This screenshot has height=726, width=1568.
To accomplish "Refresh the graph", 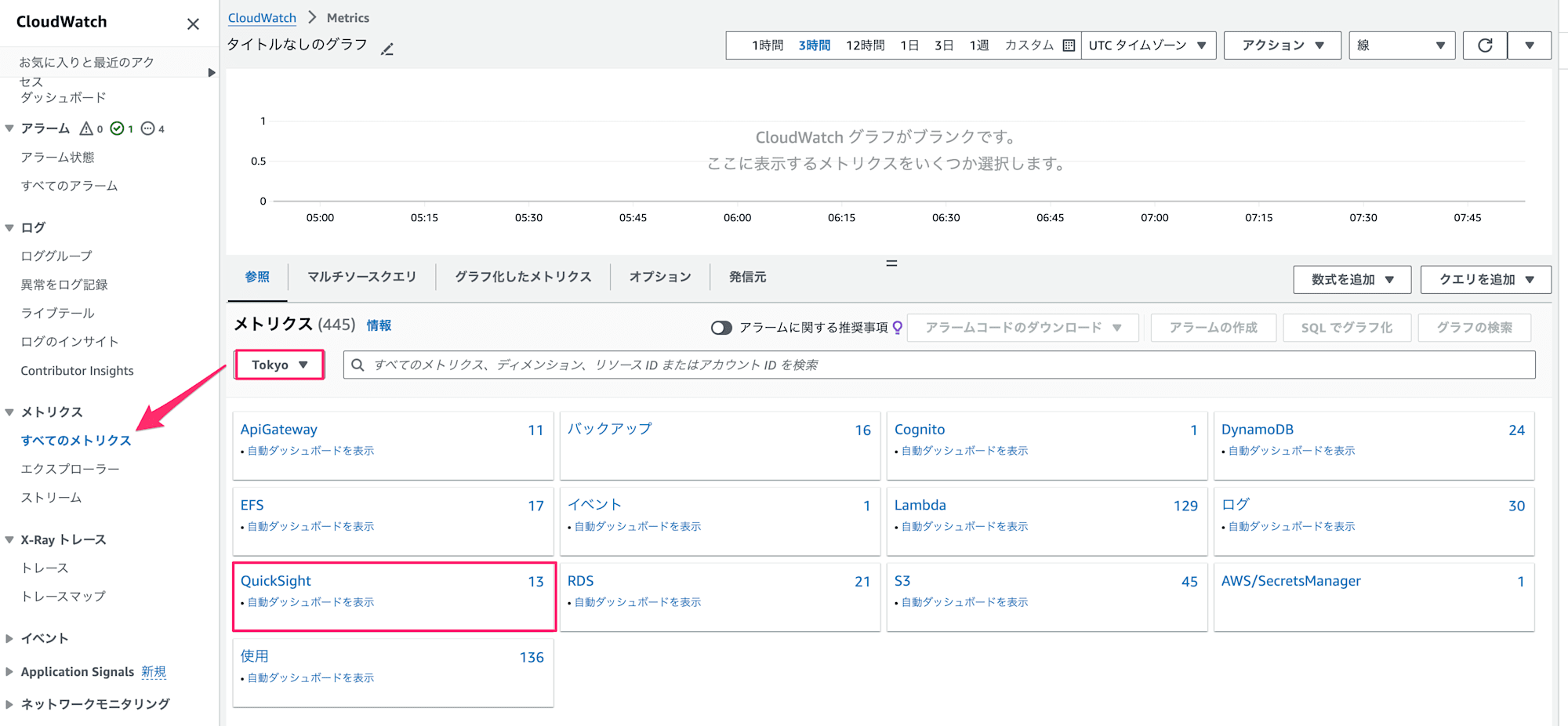I will pyautogui.click(x=1485, y=45).
